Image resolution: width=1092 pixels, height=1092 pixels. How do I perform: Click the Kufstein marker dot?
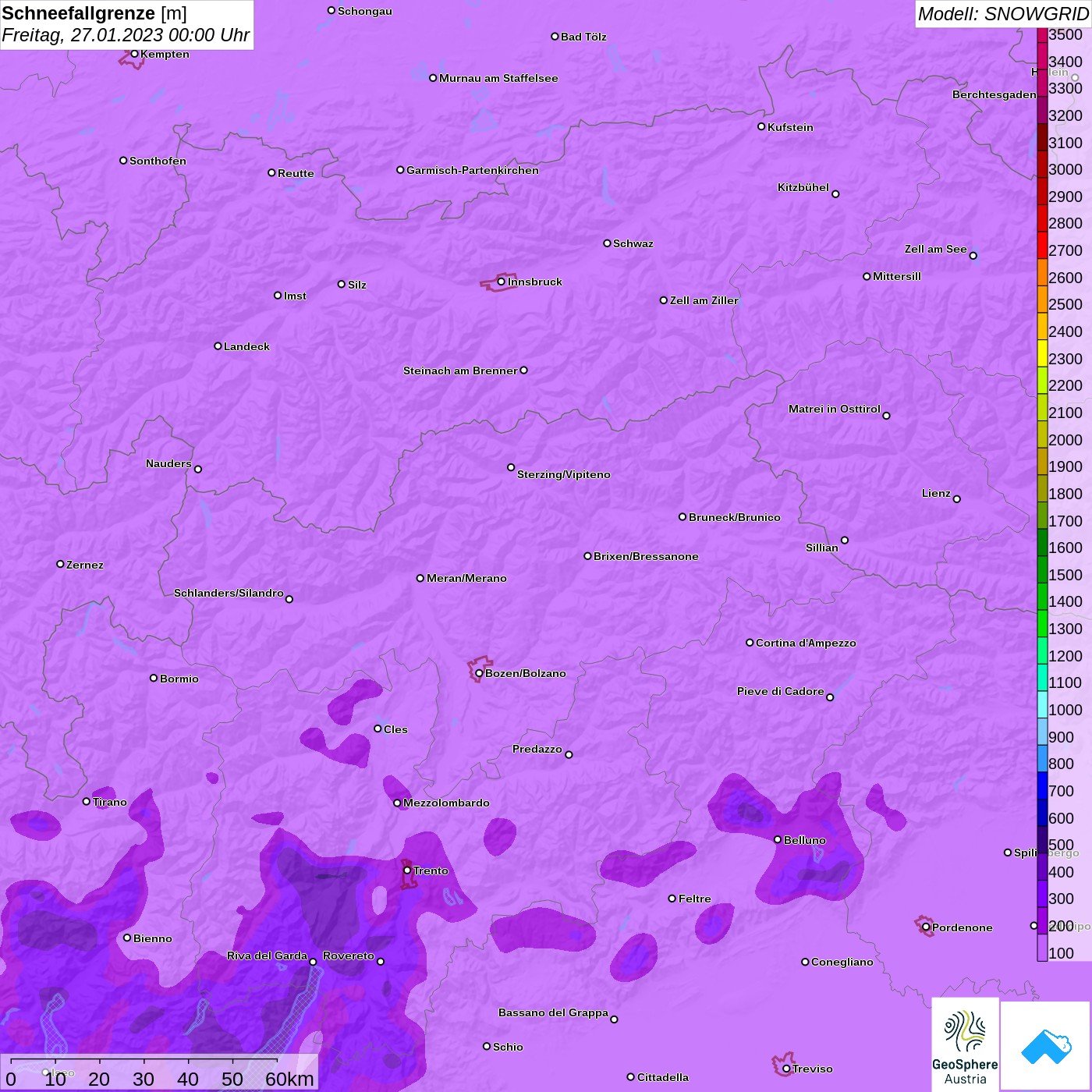(761, 126)
